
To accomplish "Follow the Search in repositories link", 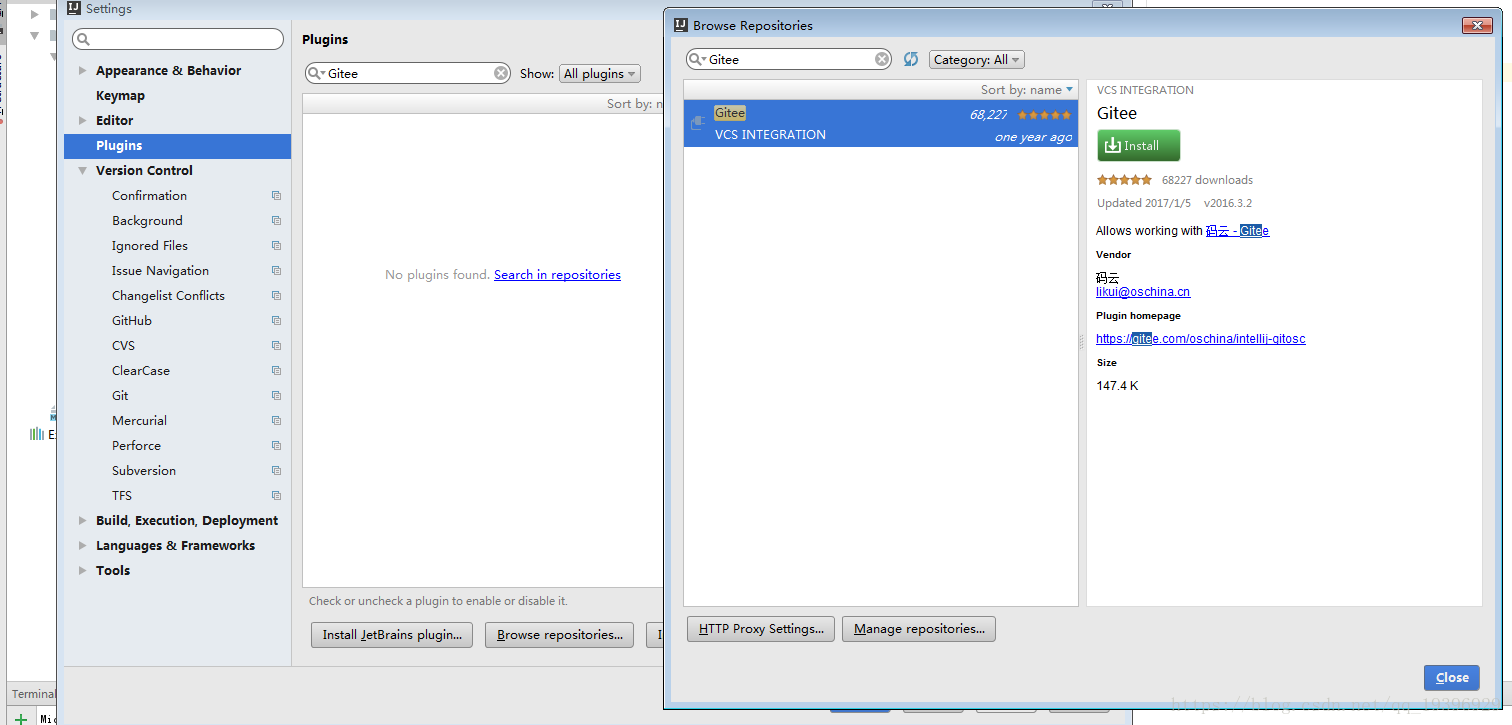I will [557, 275].
